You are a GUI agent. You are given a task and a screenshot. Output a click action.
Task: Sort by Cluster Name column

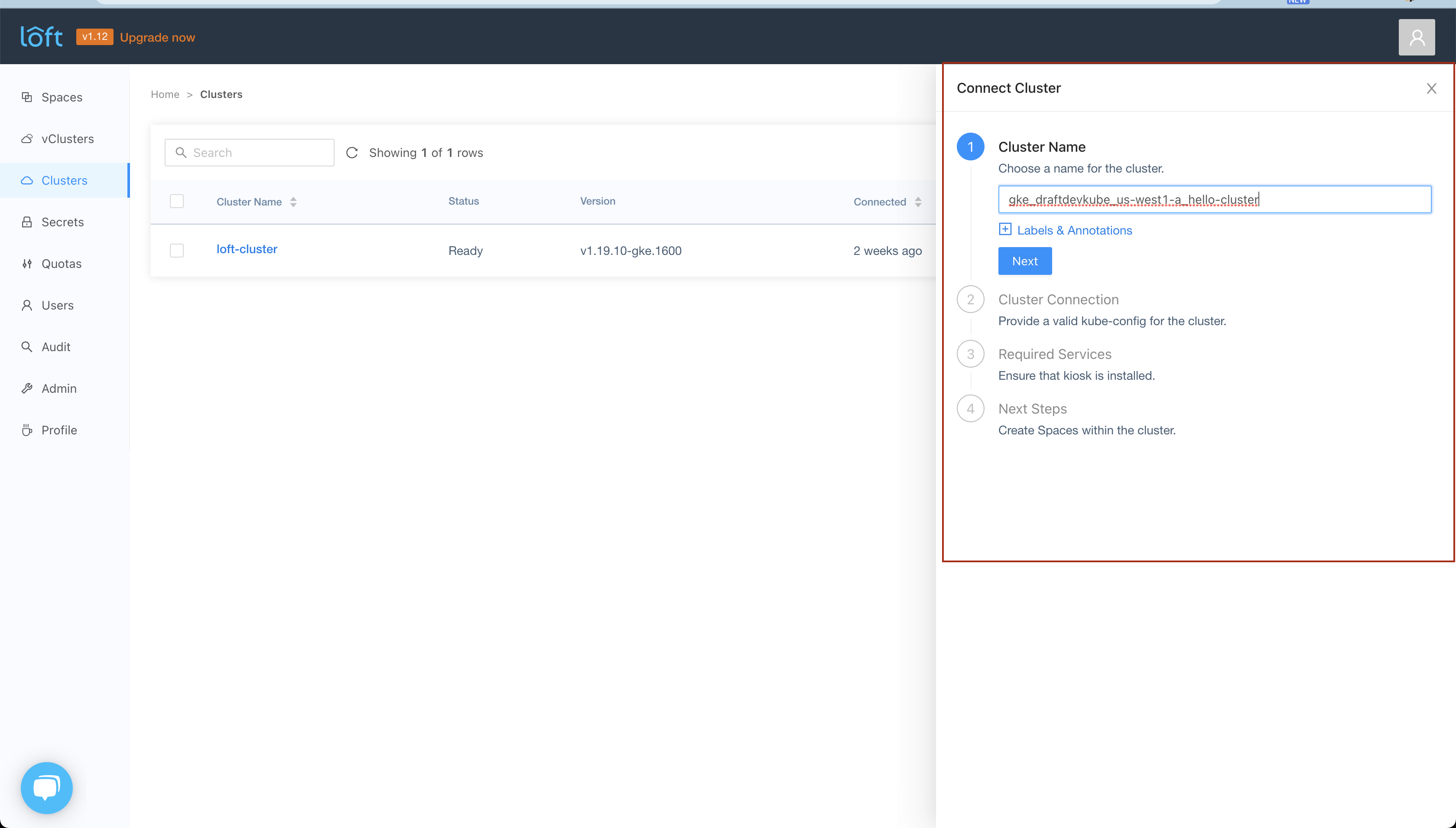coord(293,202)
